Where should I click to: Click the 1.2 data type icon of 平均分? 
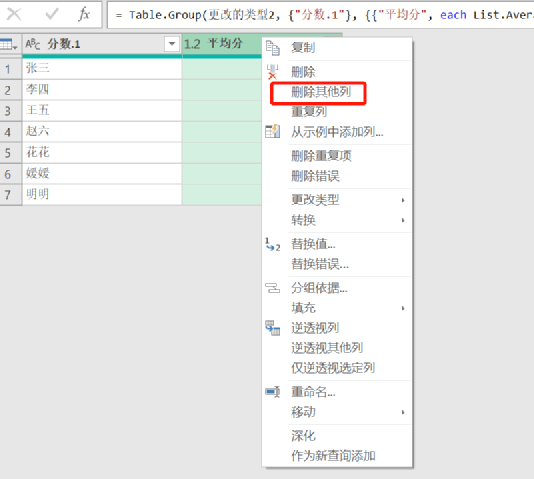coord(192,44)
